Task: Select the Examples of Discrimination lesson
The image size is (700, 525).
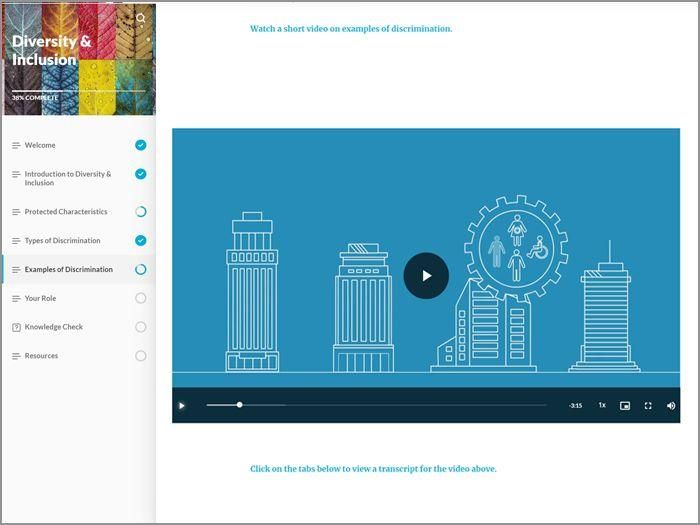Action: coord(79,269)
